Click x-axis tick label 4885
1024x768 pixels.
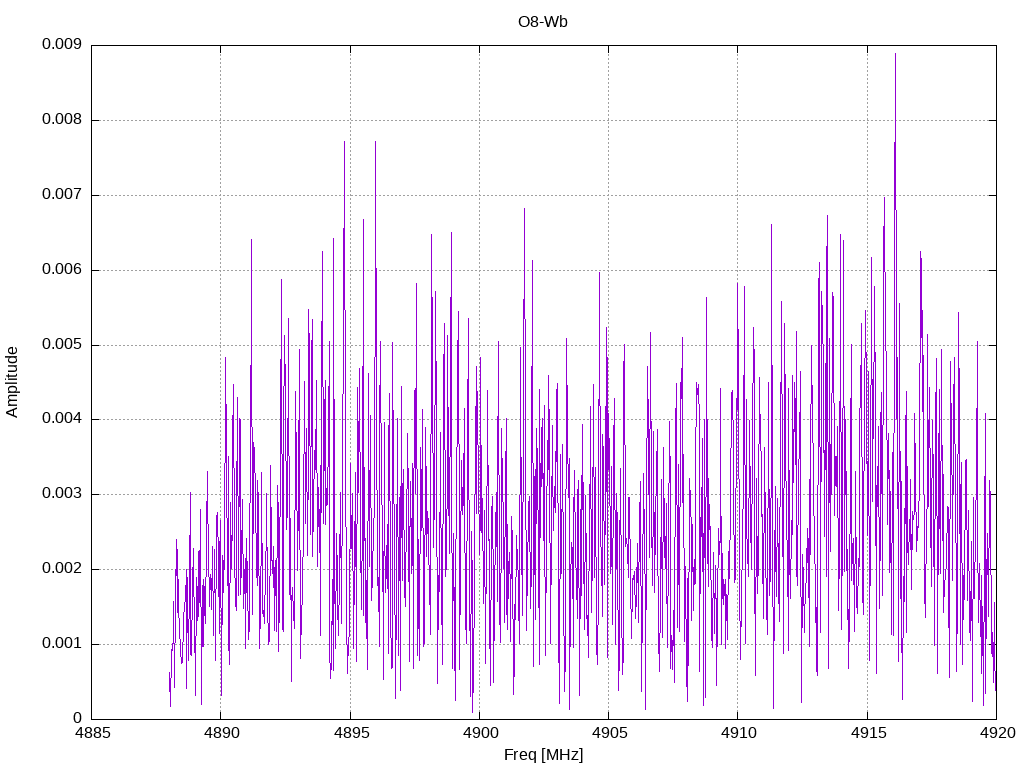(92, 733)
